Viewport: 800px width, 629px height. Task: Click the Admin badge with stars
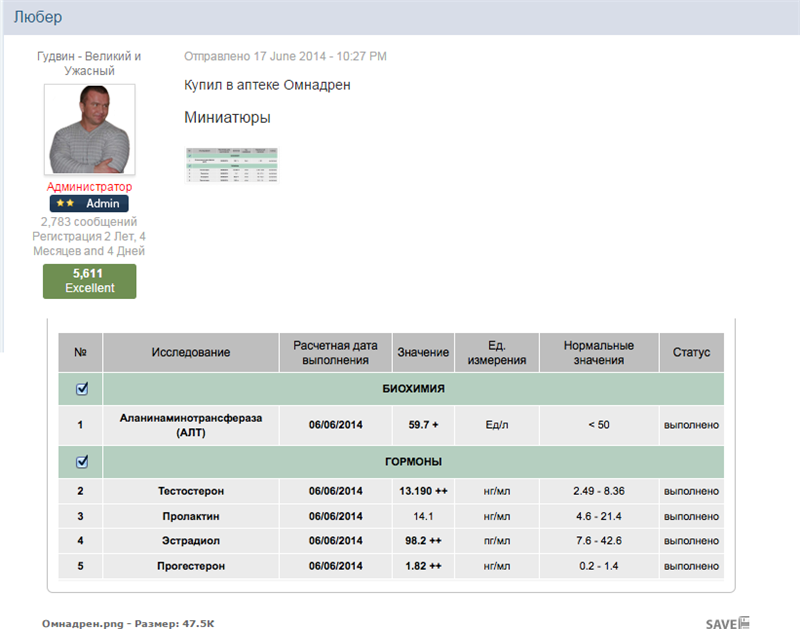pyautogui.click(x=89, y=203)
